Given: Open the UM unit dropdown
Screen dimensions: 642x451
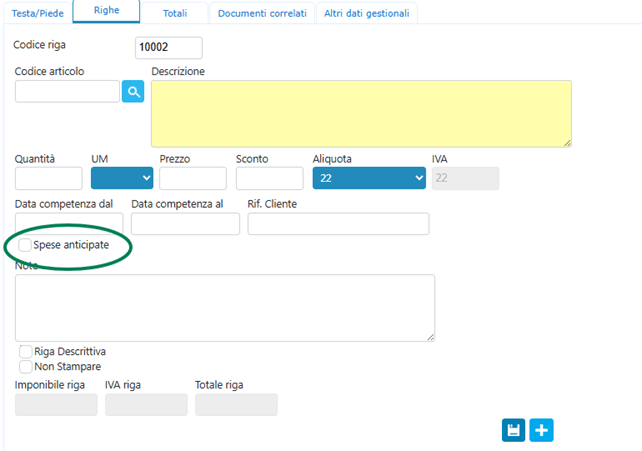Looking at the screenshot, I should [121, 178].
